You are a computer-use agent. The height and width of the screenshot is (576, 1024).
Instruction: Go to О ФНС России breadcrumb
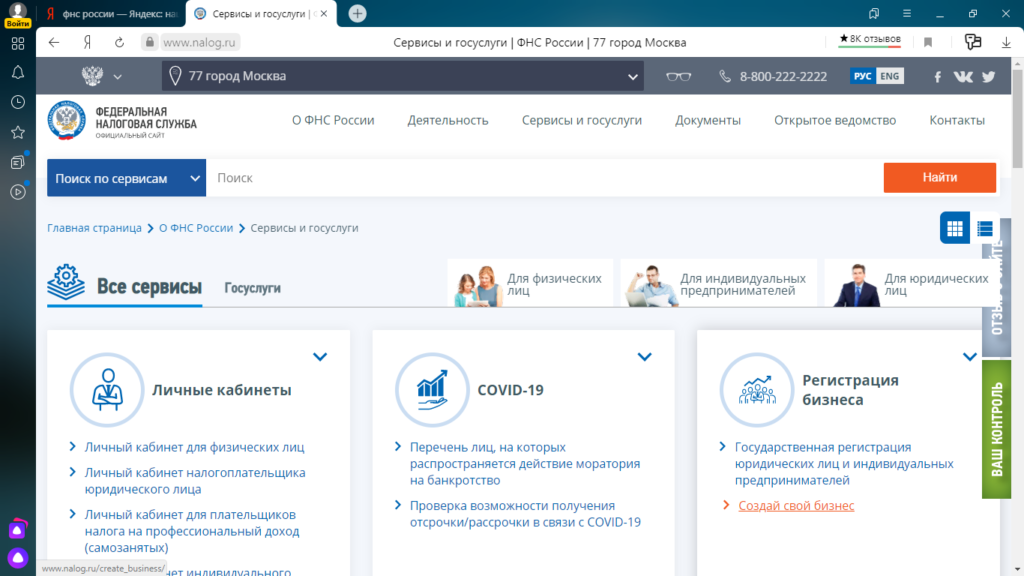coord(196,228)
